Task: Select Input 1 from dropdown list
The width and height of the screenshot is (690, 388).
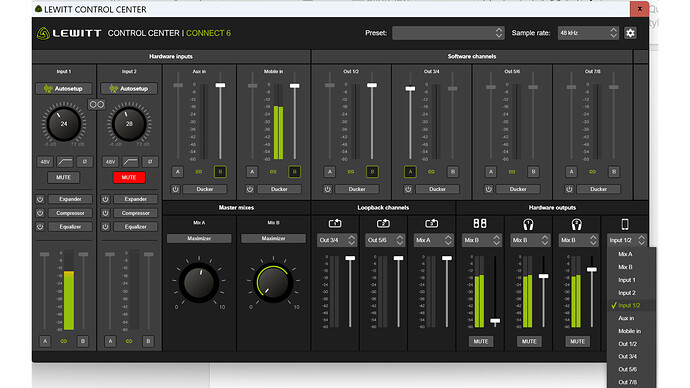Action: pos(631,280)
